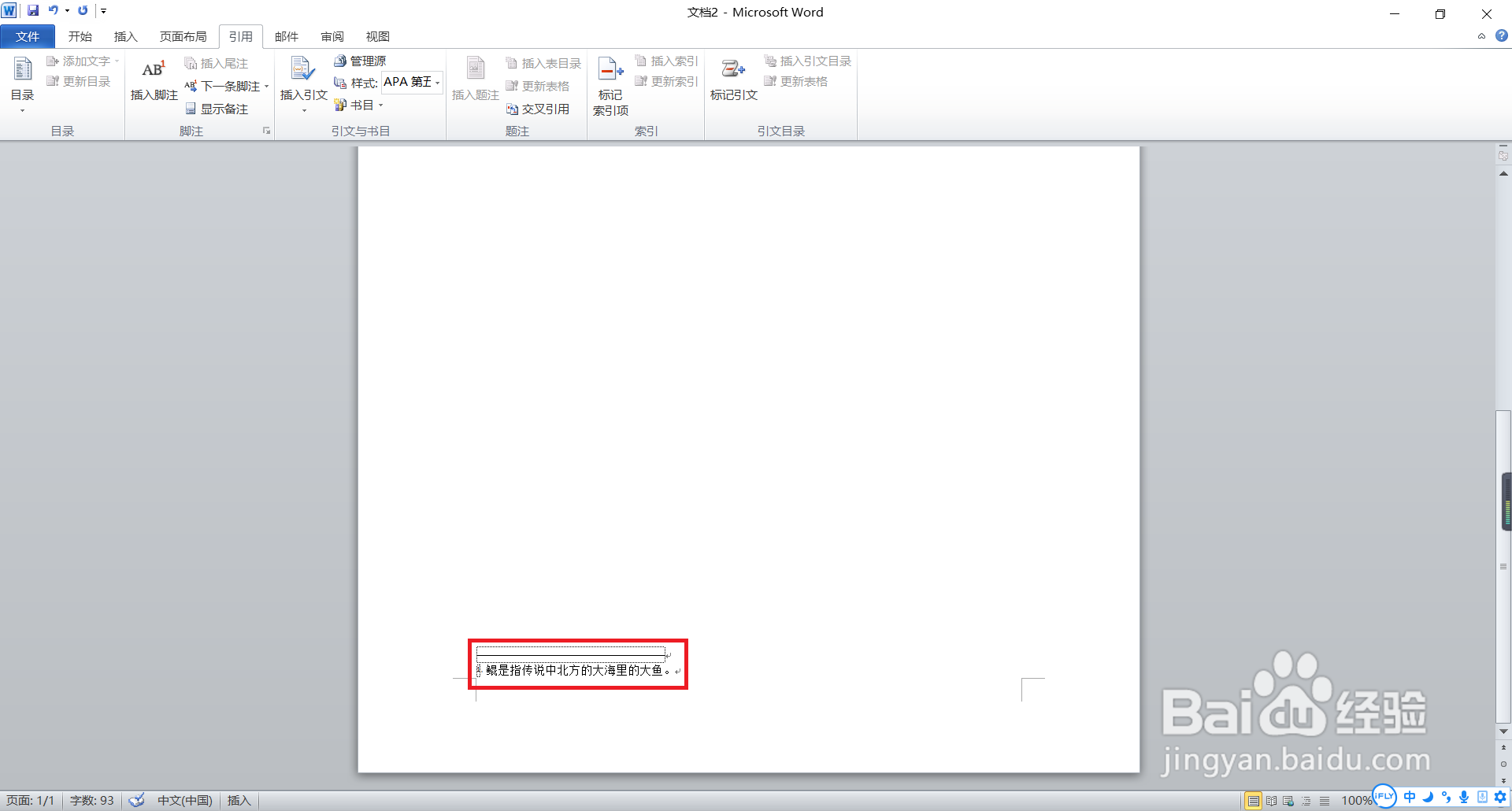Click the word count 字数: 93 indicator
This screenshot has width=1512, height=811.
(x=92, y=801)
